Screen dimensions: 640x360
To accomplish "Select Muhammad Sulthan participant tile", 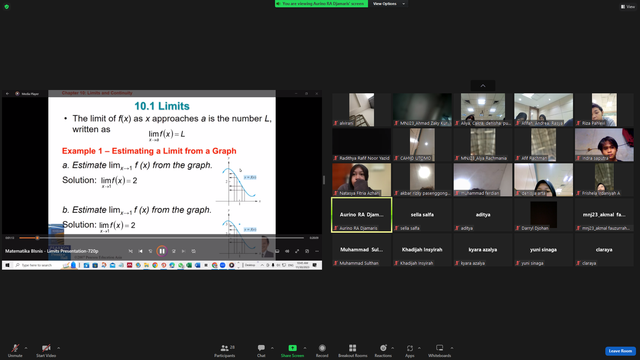I will coord(362,250).
